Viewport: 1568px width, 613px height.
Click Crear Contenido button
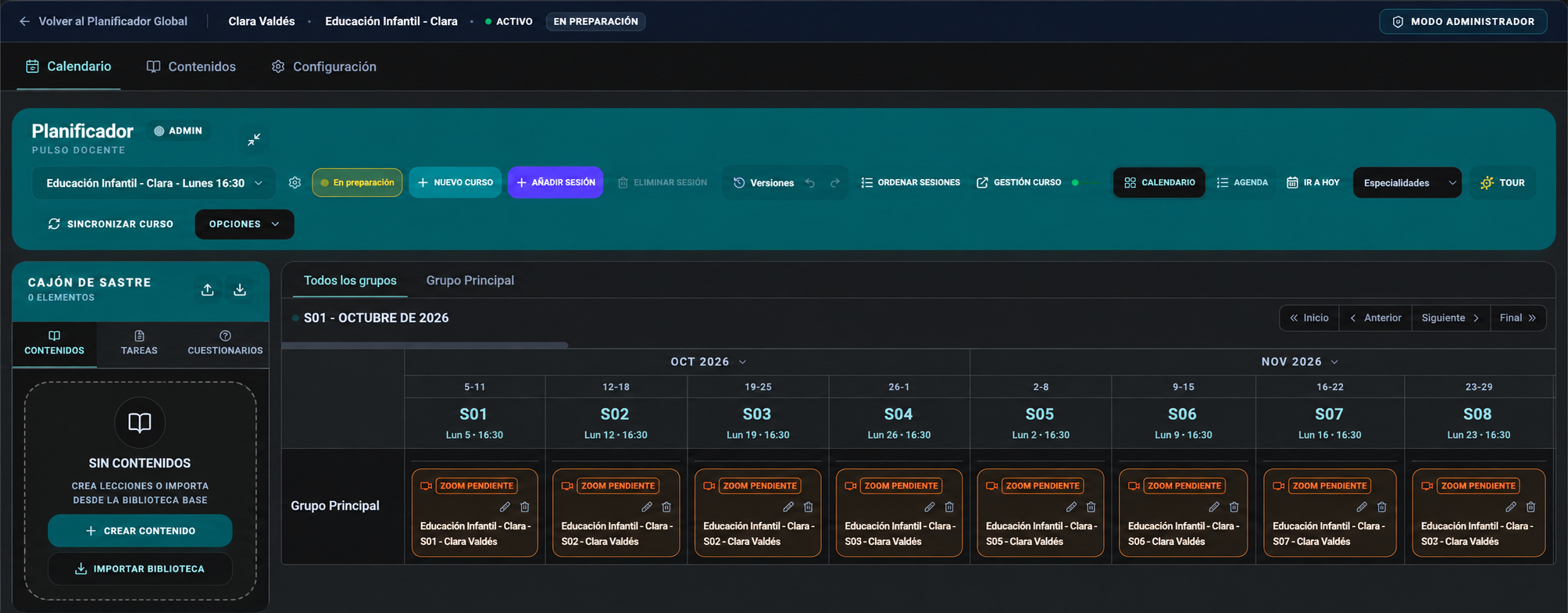[x=140, y=531]
